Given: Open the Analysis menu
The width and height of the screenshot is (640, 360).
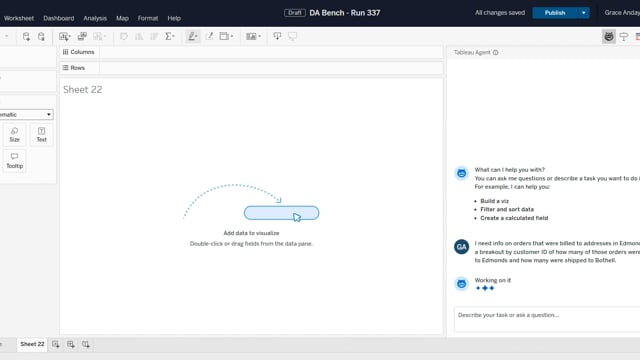Looking at the screenshot, I should coord(95,18).
